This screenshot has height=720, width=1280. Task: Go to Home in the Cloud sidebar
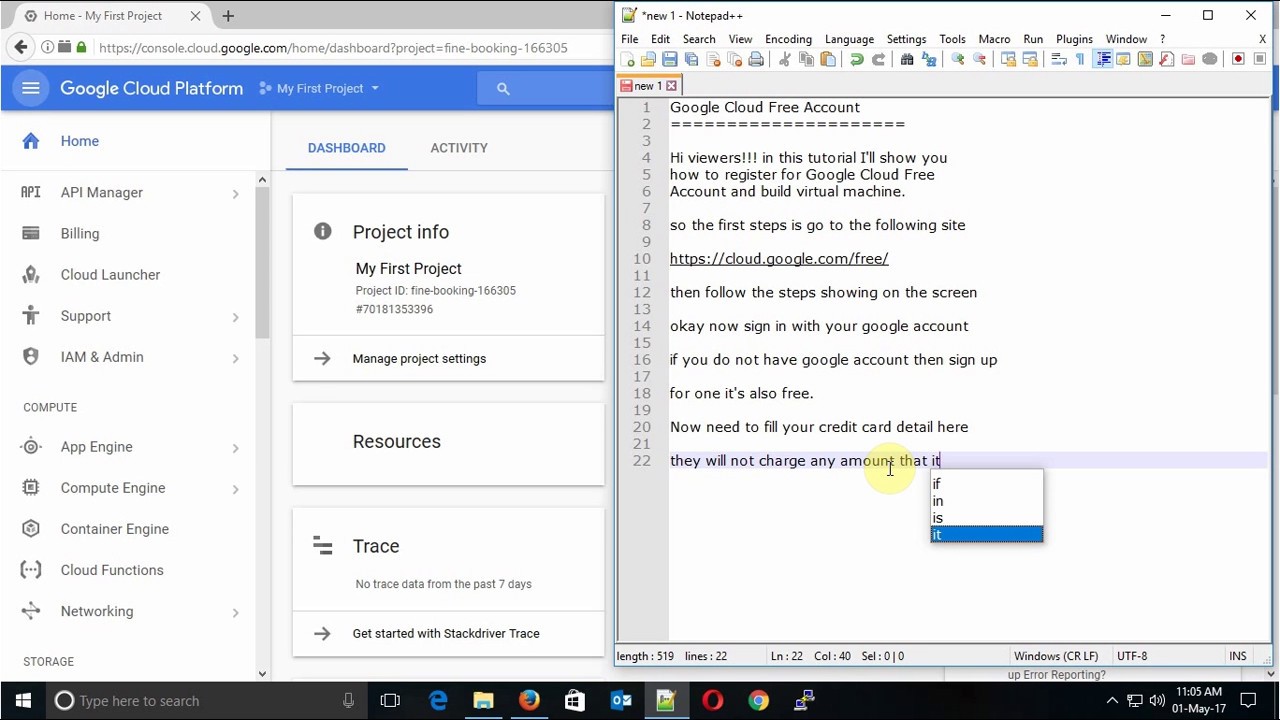pos(79,141)
